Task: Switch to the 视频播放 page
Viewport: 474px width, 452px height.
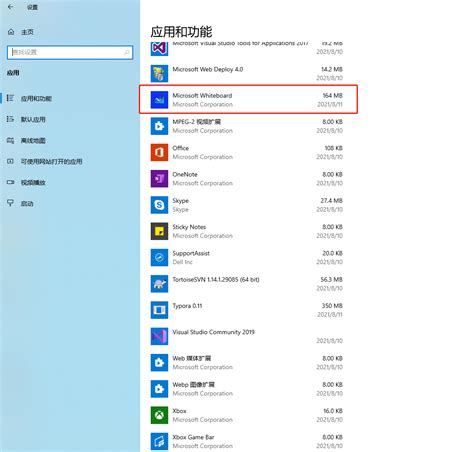Action: pyautogui.click(x=33, y=182)
